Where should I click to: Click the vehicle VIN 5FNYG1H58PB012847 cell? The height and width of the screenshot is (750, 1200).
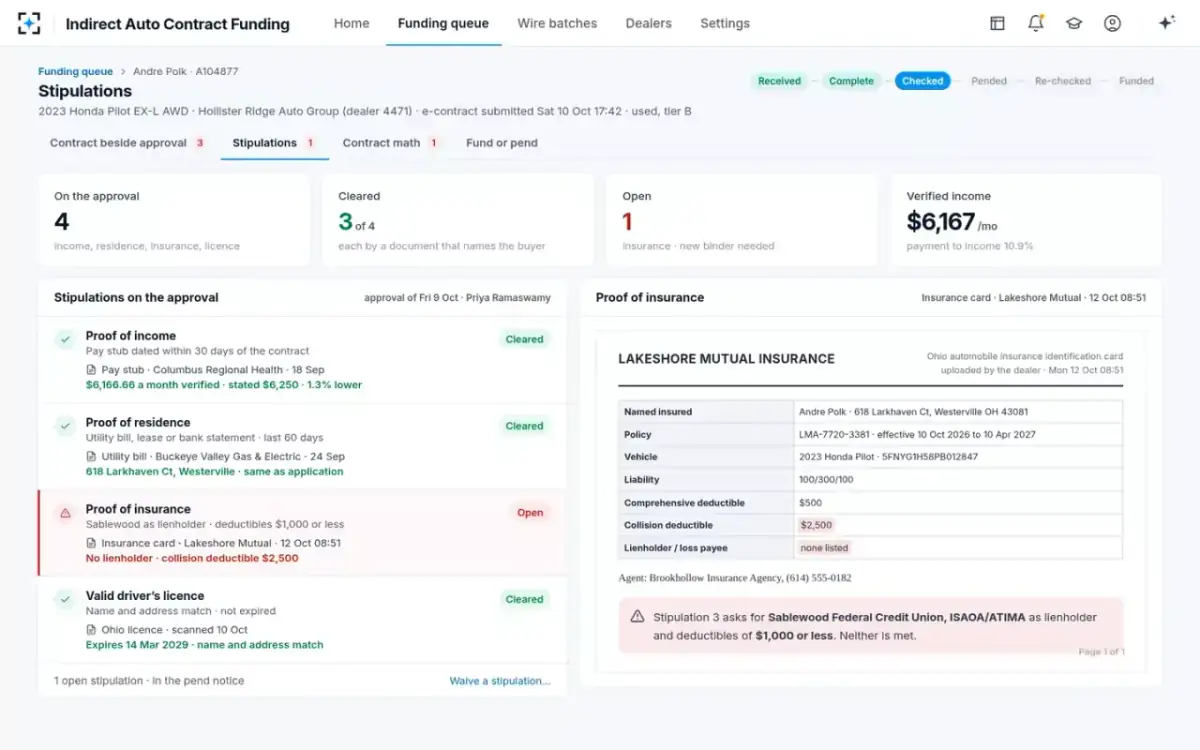coord(958,457)
